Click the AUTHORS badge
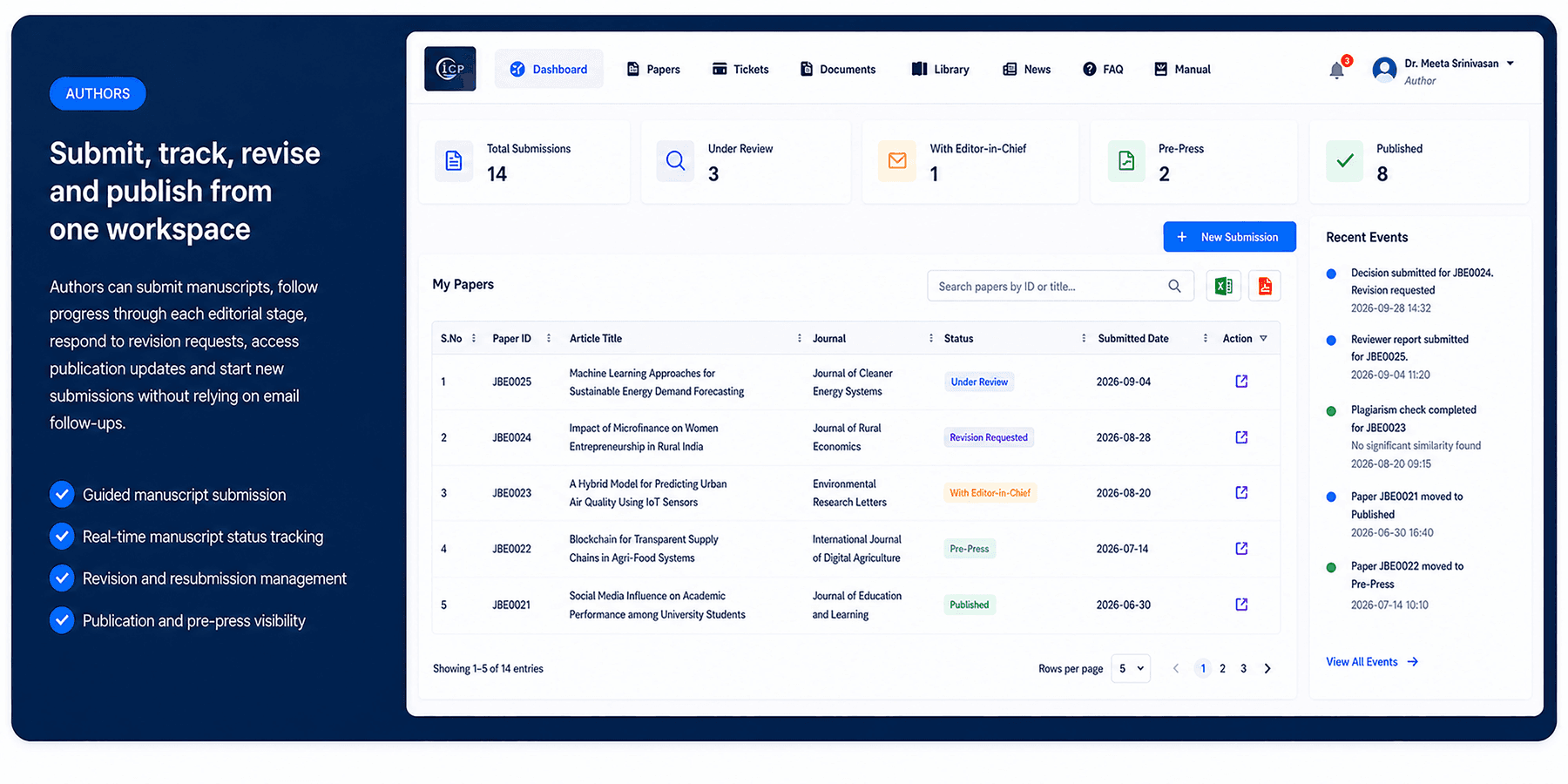Viewport: 1568px width, 784px height. pyautogui.click(x=98, y=94)
